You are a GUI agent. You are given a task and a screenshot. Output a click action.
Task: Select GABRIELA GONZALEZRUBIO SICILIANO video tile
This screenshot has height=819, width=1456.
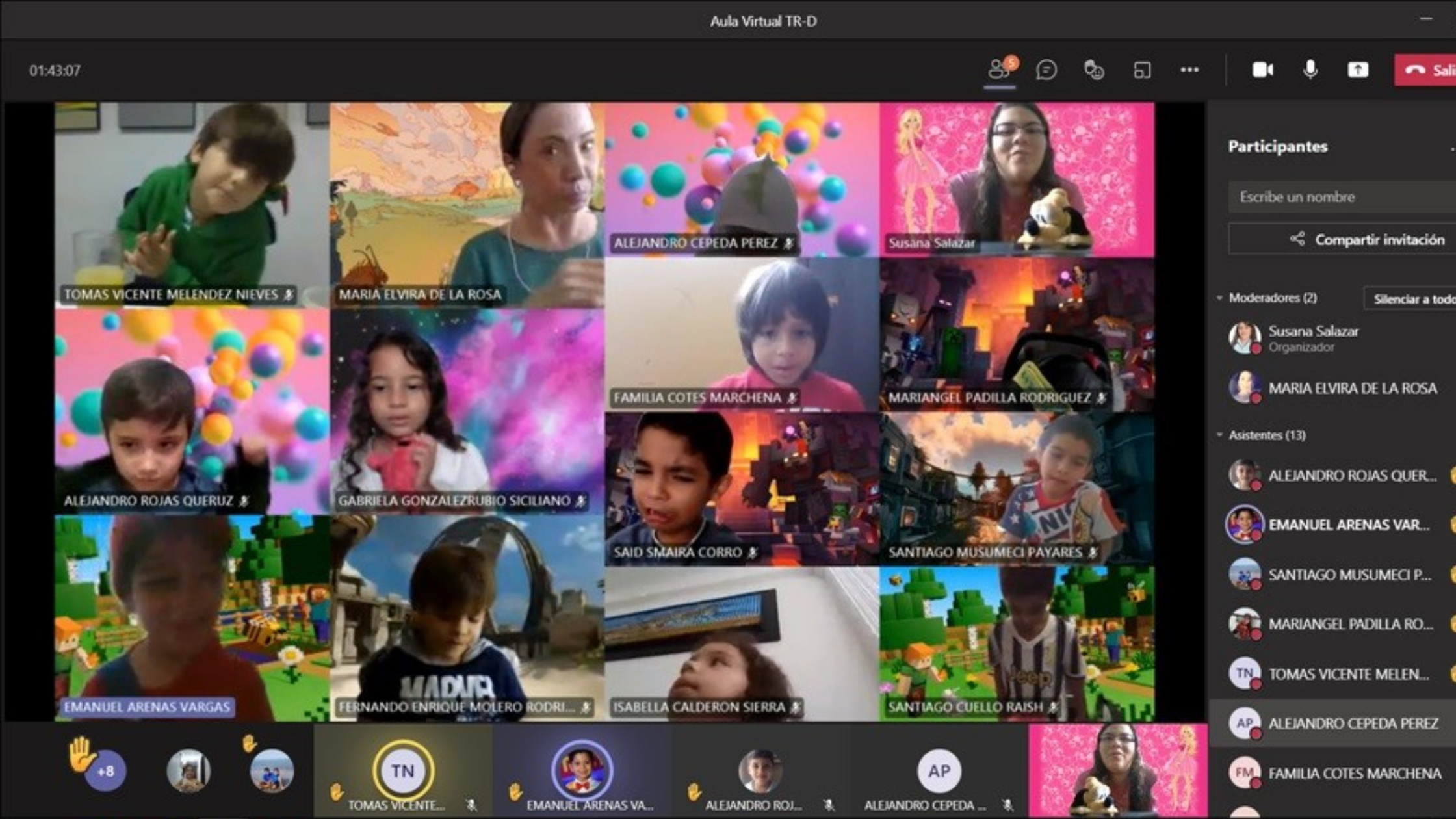(467, 411)
